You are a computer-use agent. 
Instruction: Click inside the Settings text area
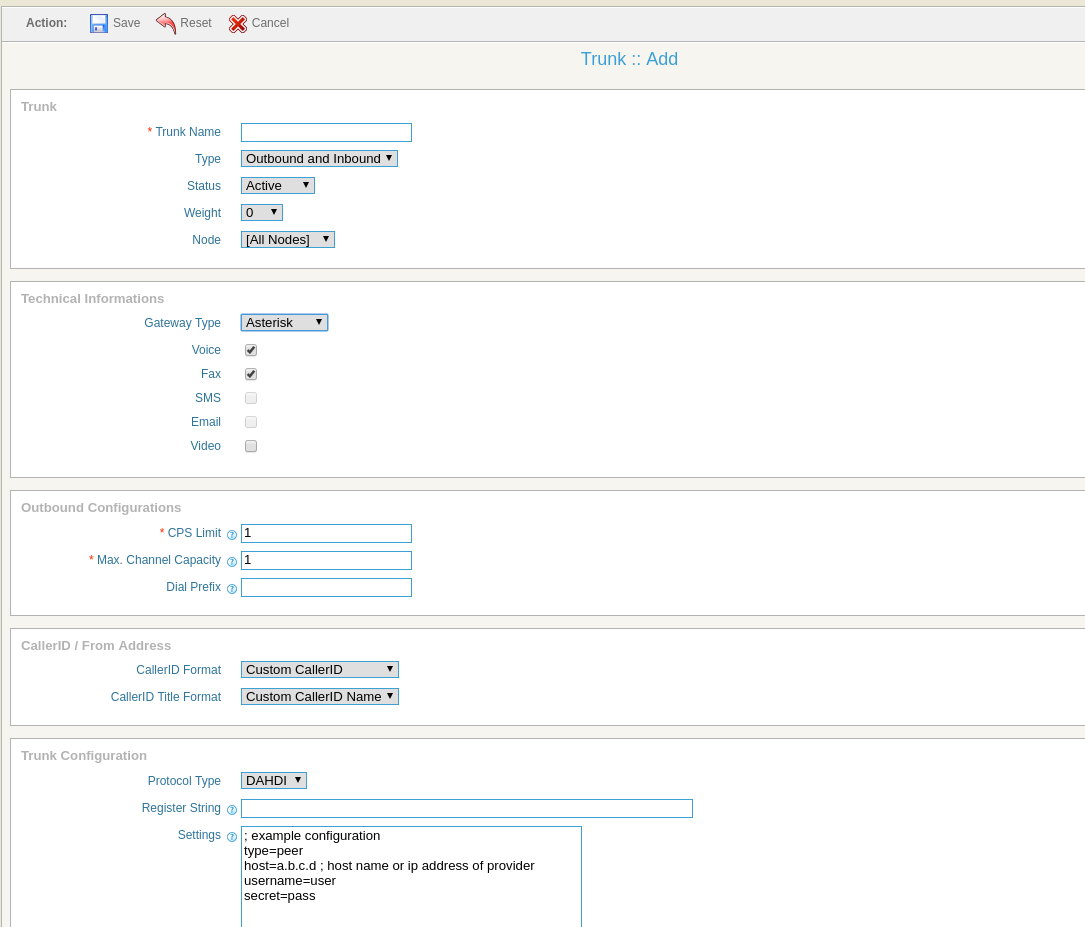point(412,876)
